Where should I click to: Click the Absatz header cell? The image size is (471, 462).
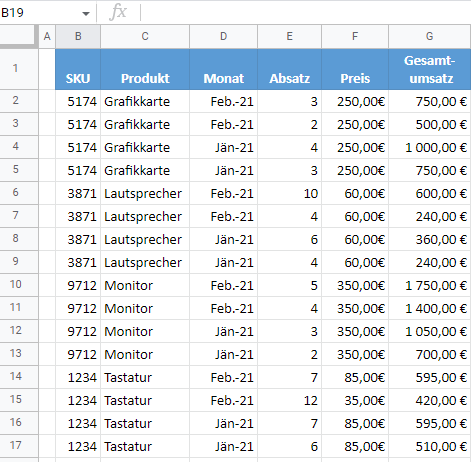click(290, 69)
